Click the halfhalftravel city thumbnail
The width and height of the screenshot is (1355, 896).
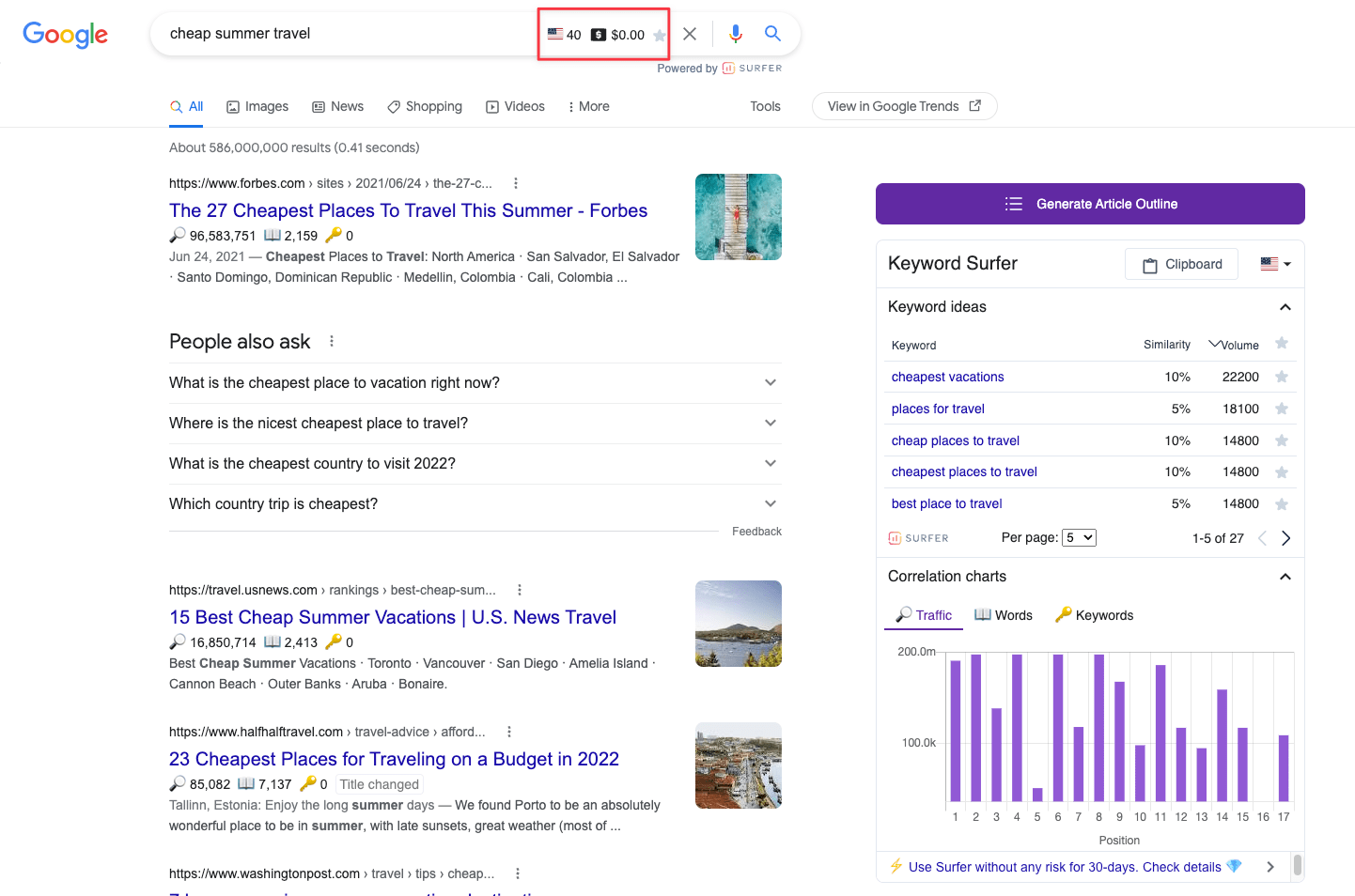(739, 765)
